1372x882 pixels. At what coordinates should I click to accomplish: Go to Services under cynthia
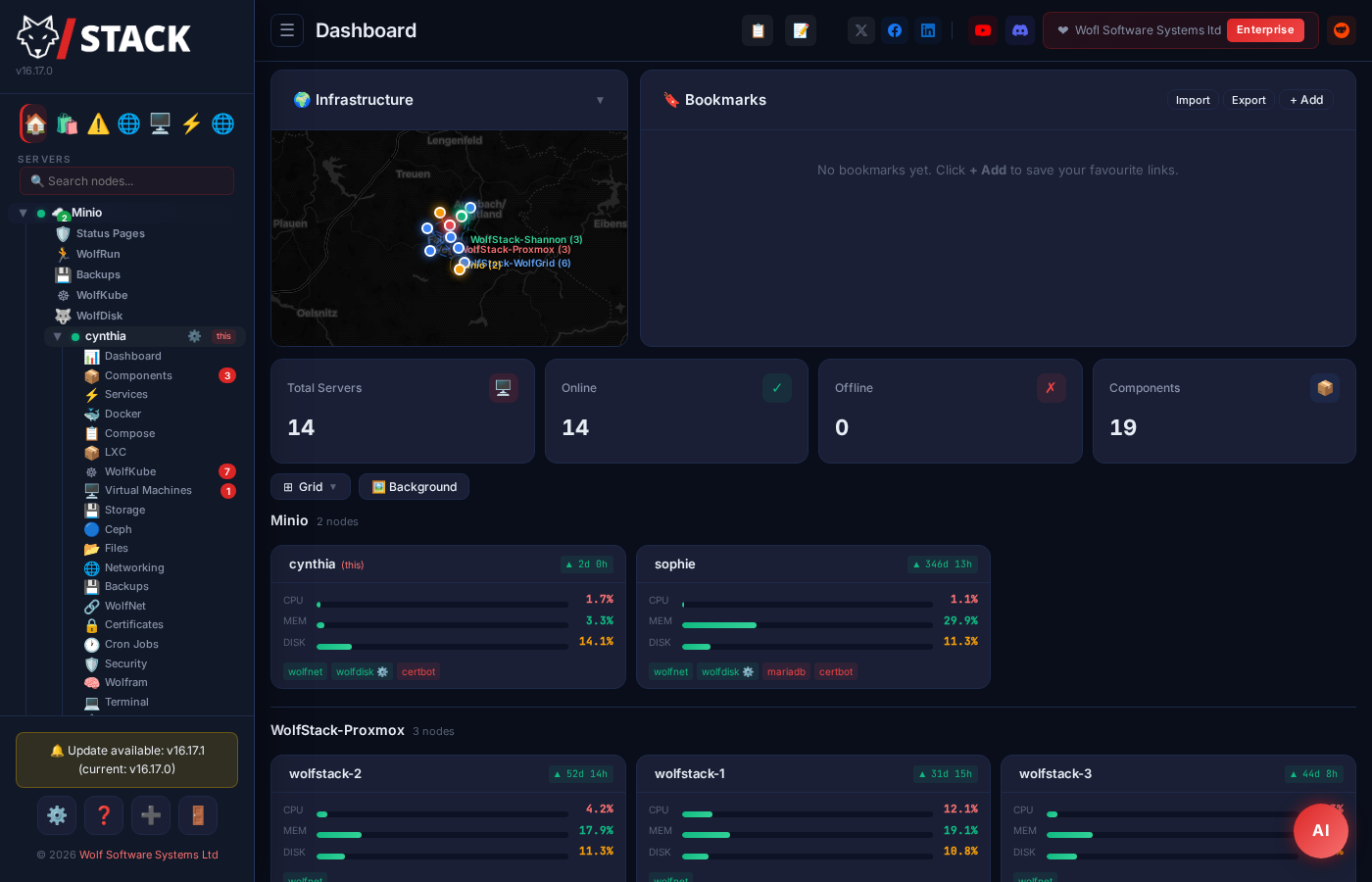125,395
